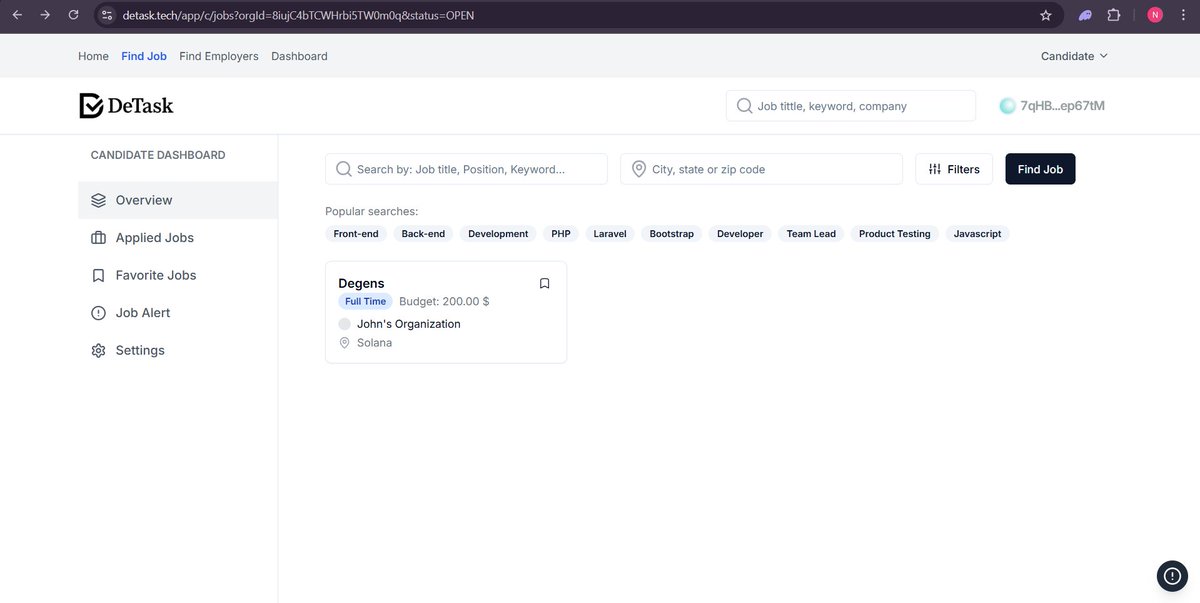Viewport: 1200px width, 603px height.
Task: Click the CANDIDATE DASHBOARD heading
Action: pos(158,155)
